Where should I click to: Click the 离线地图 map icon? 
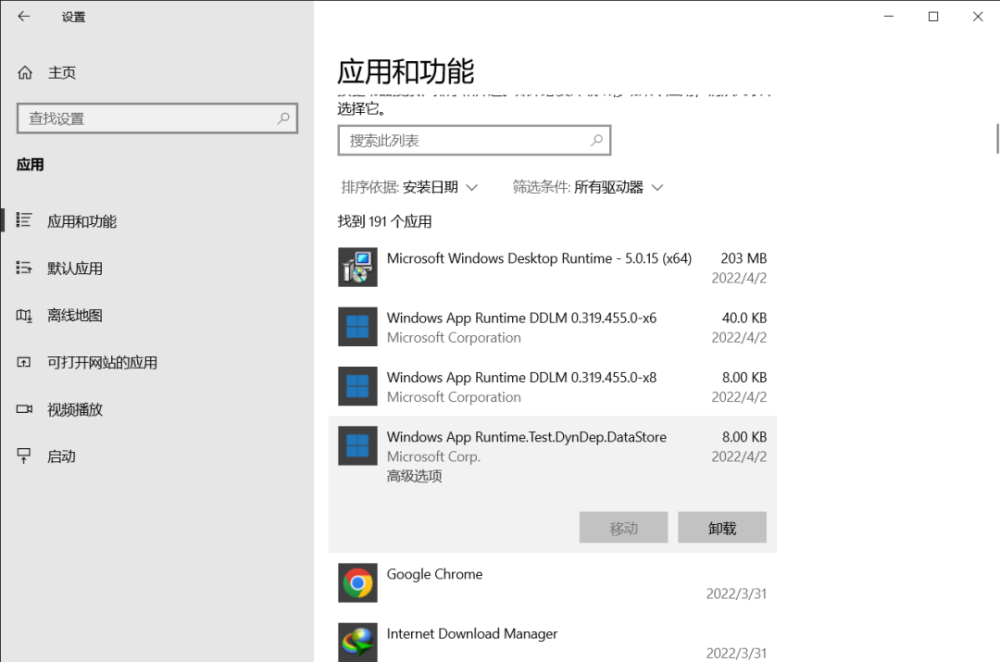click(x=24, y=315)
